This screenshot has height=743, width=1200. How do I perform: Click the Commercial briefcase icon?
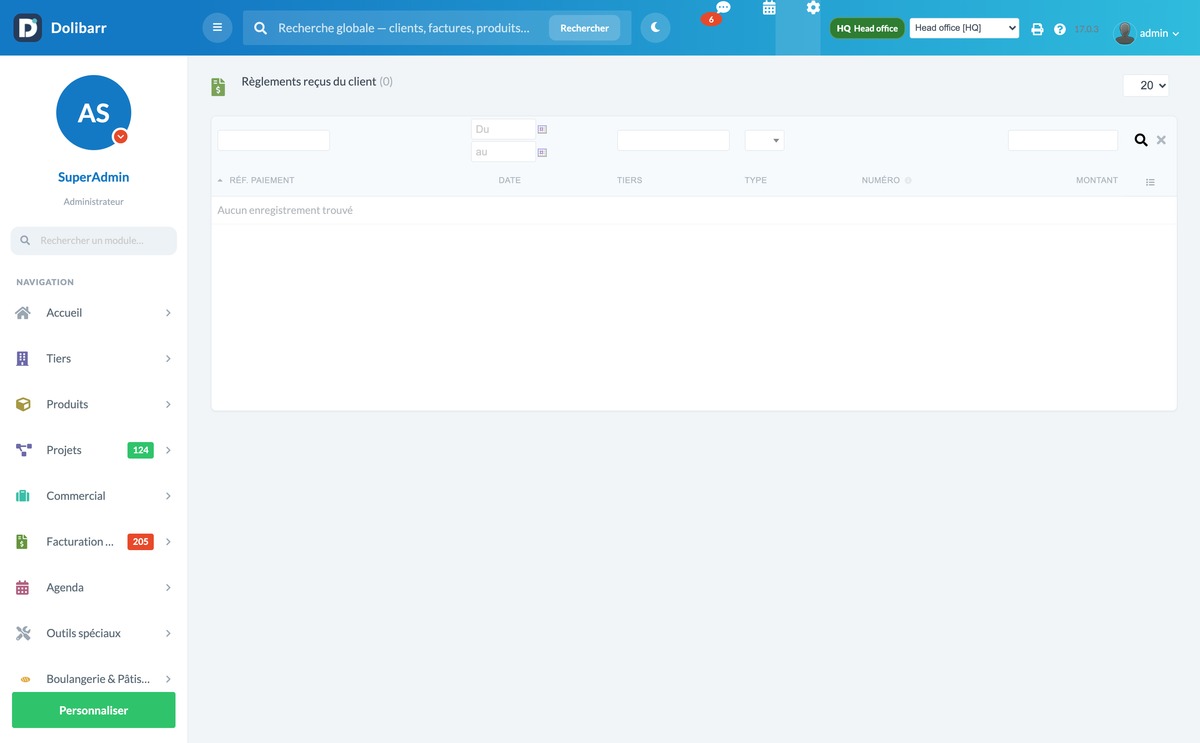23,496
